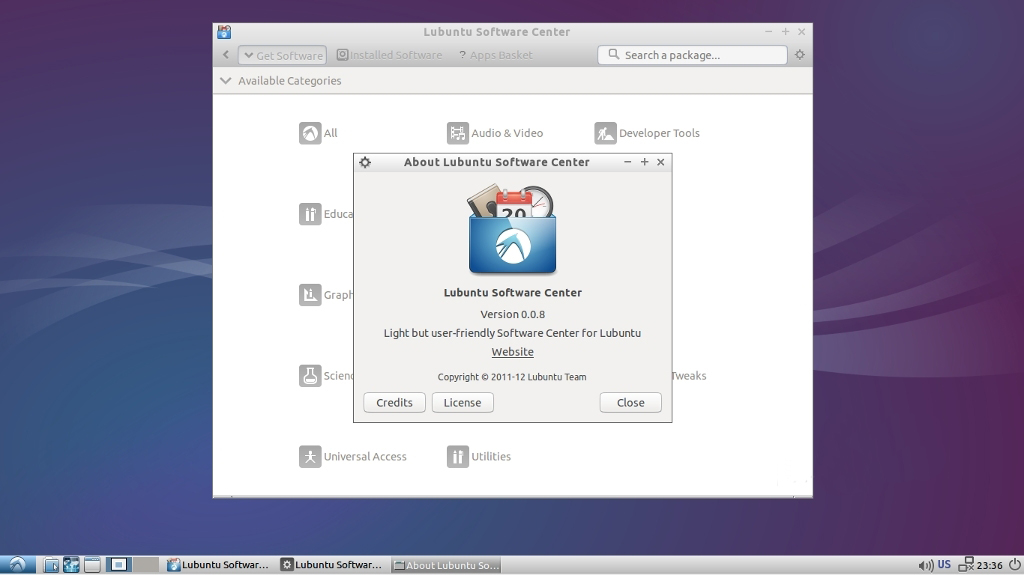This screenshot has height=575, width=1024.
Task: Open the settings gear in main toolbar
Action: click(800, 55)
